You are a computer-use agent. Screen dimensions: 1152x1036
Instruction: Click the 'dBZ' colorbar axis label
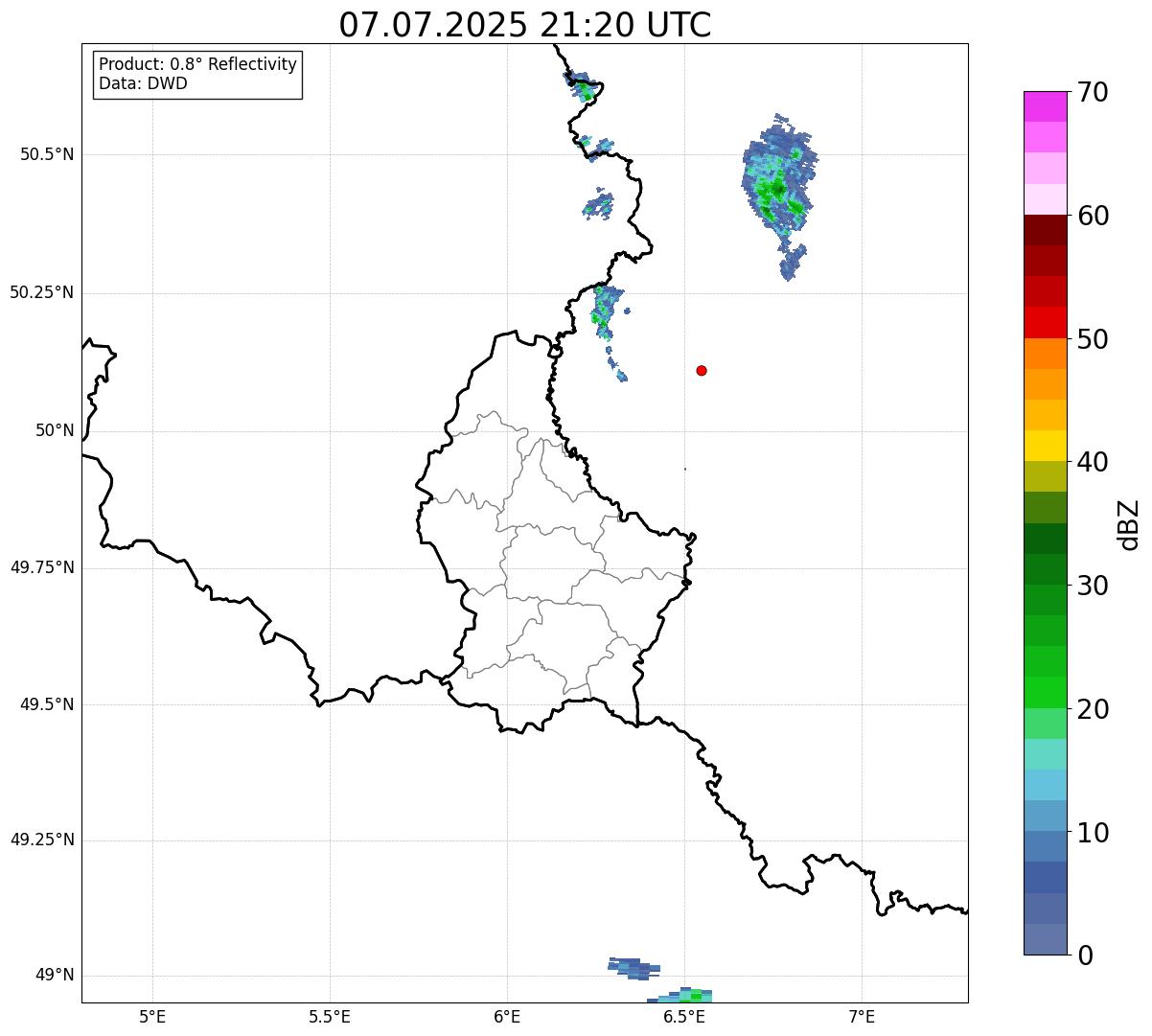point(1129,524)
